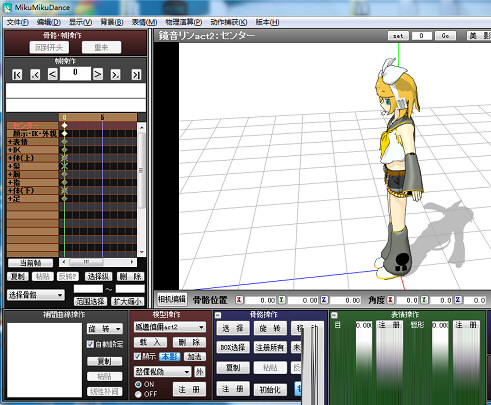Open the 文件(F) menu
The image size is (491, 405).
(x=18, y=22)
